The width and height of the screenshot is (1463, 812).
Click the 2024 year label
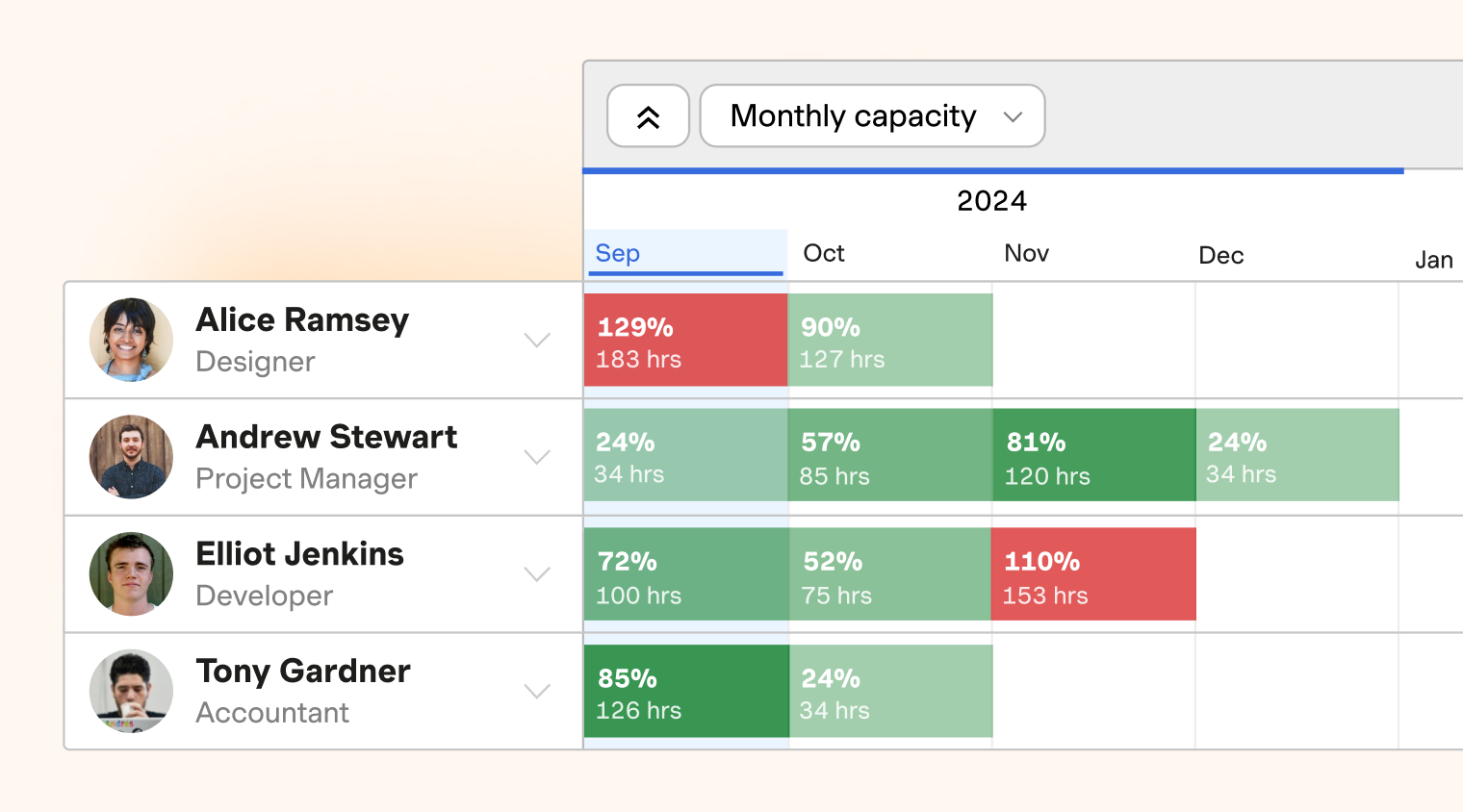point(991,201)
